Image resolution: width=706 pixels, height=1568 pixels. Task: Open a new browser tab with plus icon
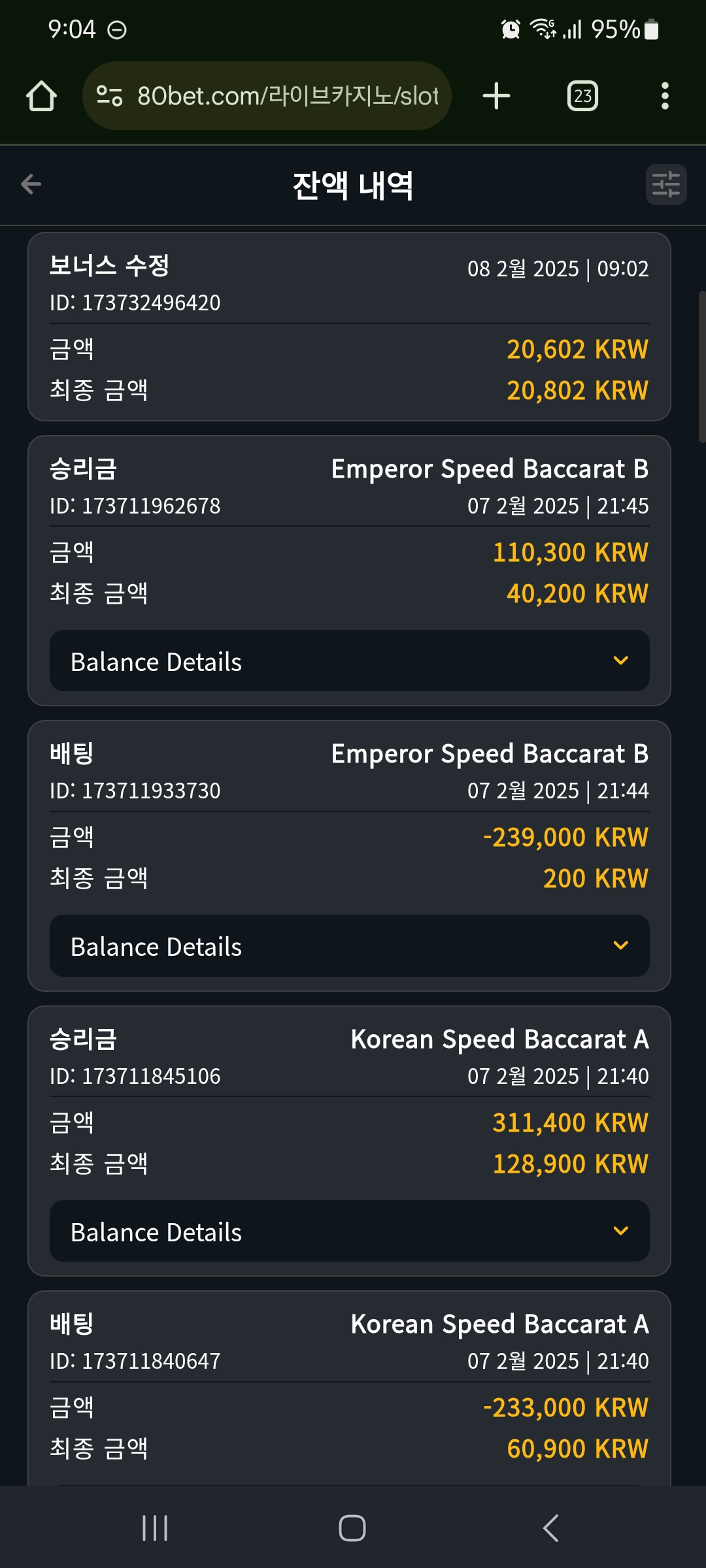[496, 96]
